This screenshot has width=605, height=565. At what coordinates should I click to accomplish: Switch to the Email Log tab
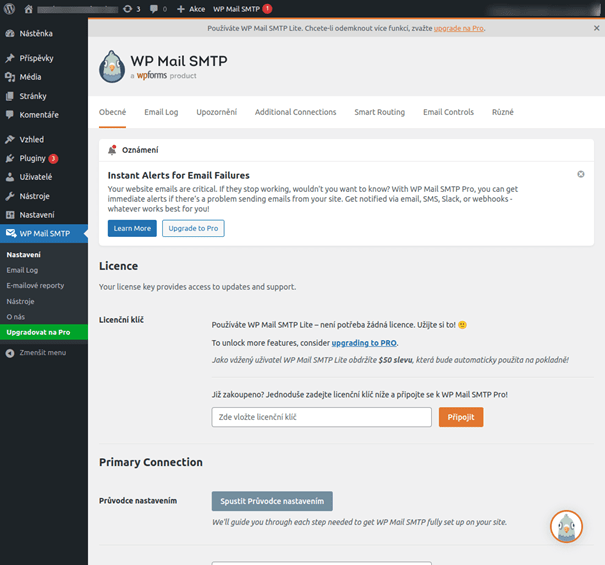161,112
